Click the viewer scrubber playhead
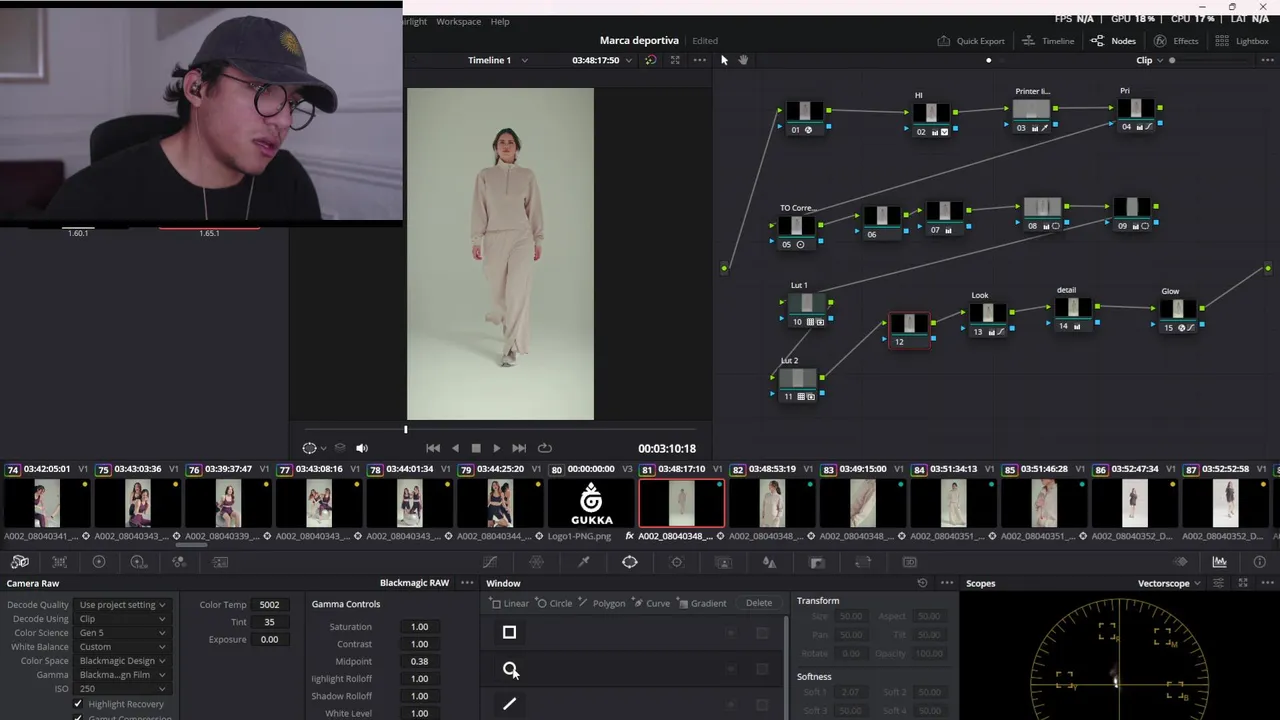 406,429
